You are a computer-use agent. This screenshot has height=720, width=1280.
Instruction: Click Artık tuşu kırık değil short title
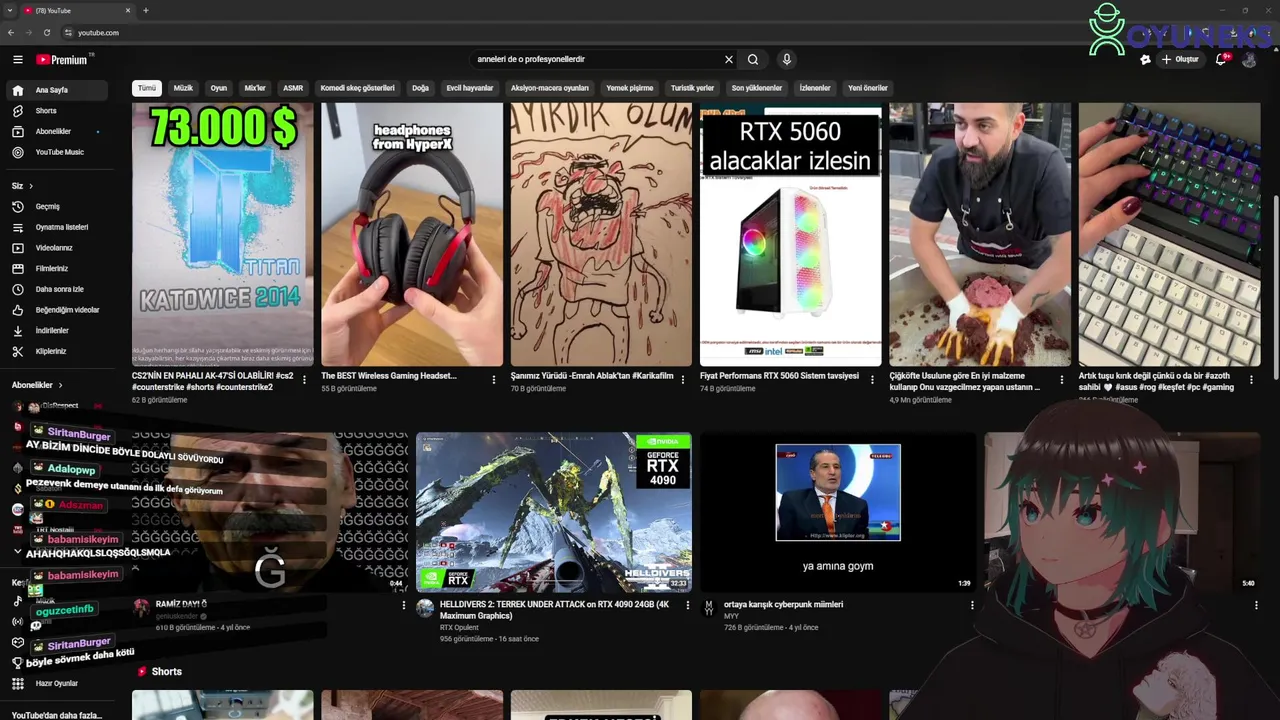click(x=1158, y=381)
